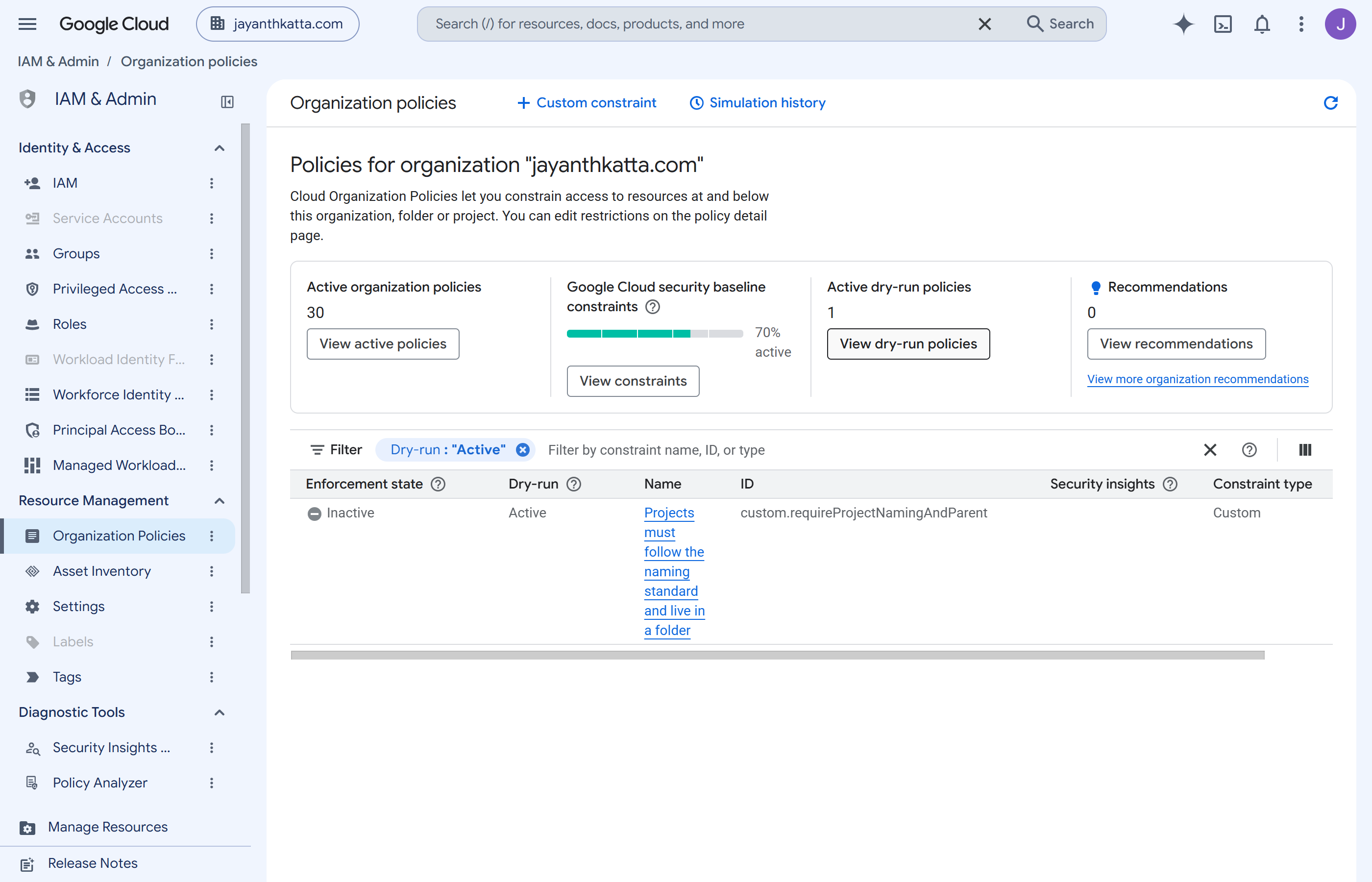Screen dimensions: 1372x882
Task: Click the Search button
Action: (1060, 24)
